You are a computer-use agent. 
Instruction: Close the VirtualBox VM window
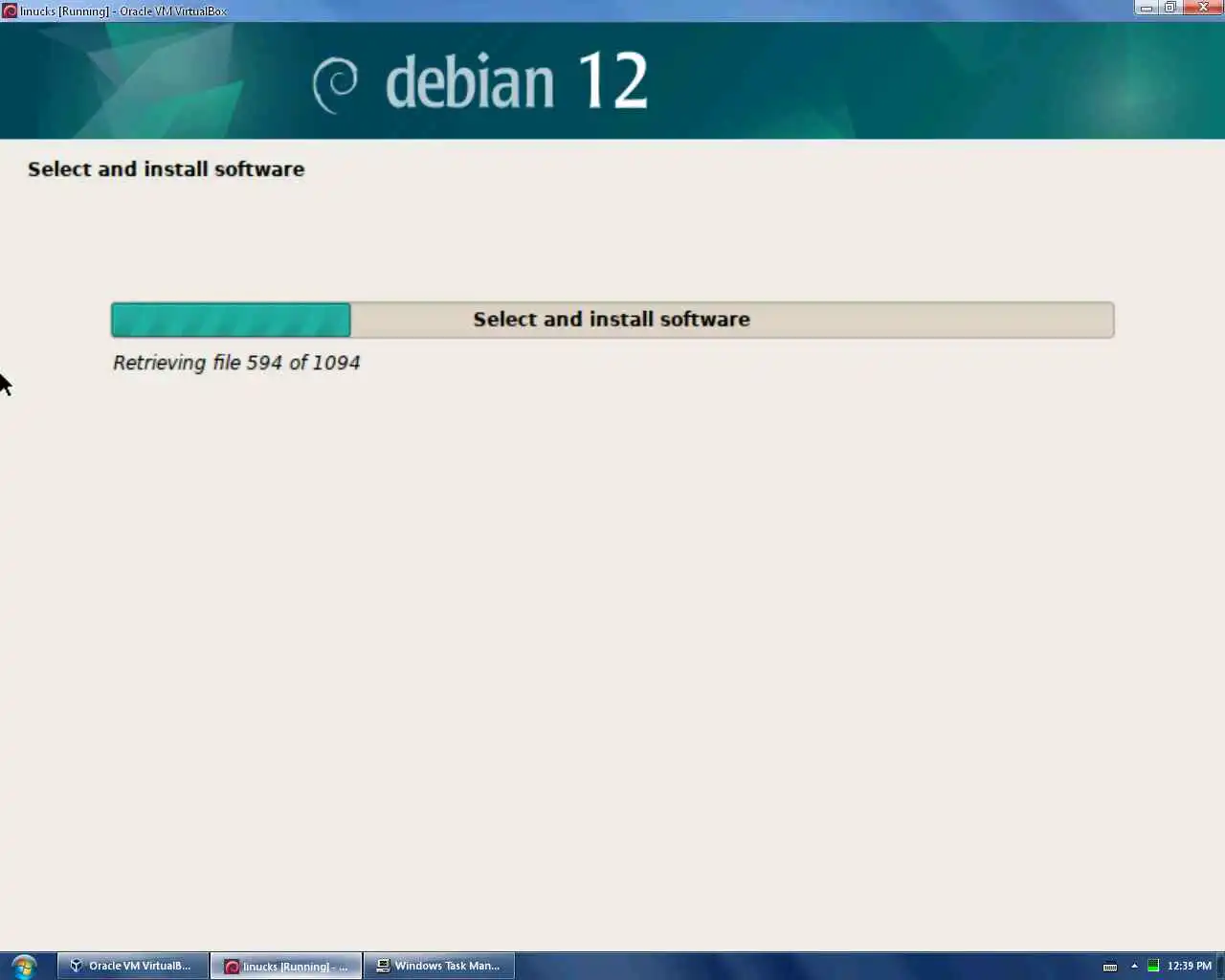[1203, 8]
